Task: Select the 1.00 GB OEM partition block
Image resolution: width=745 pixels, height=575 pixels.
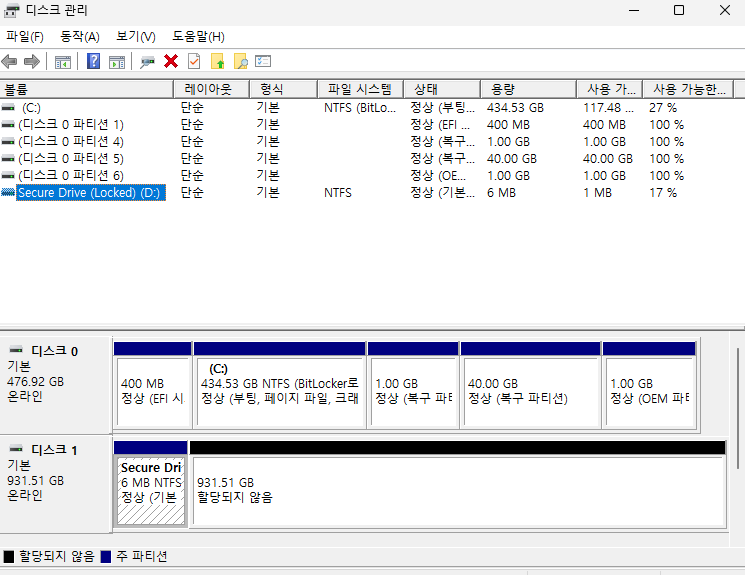Action: click(649, 385)
